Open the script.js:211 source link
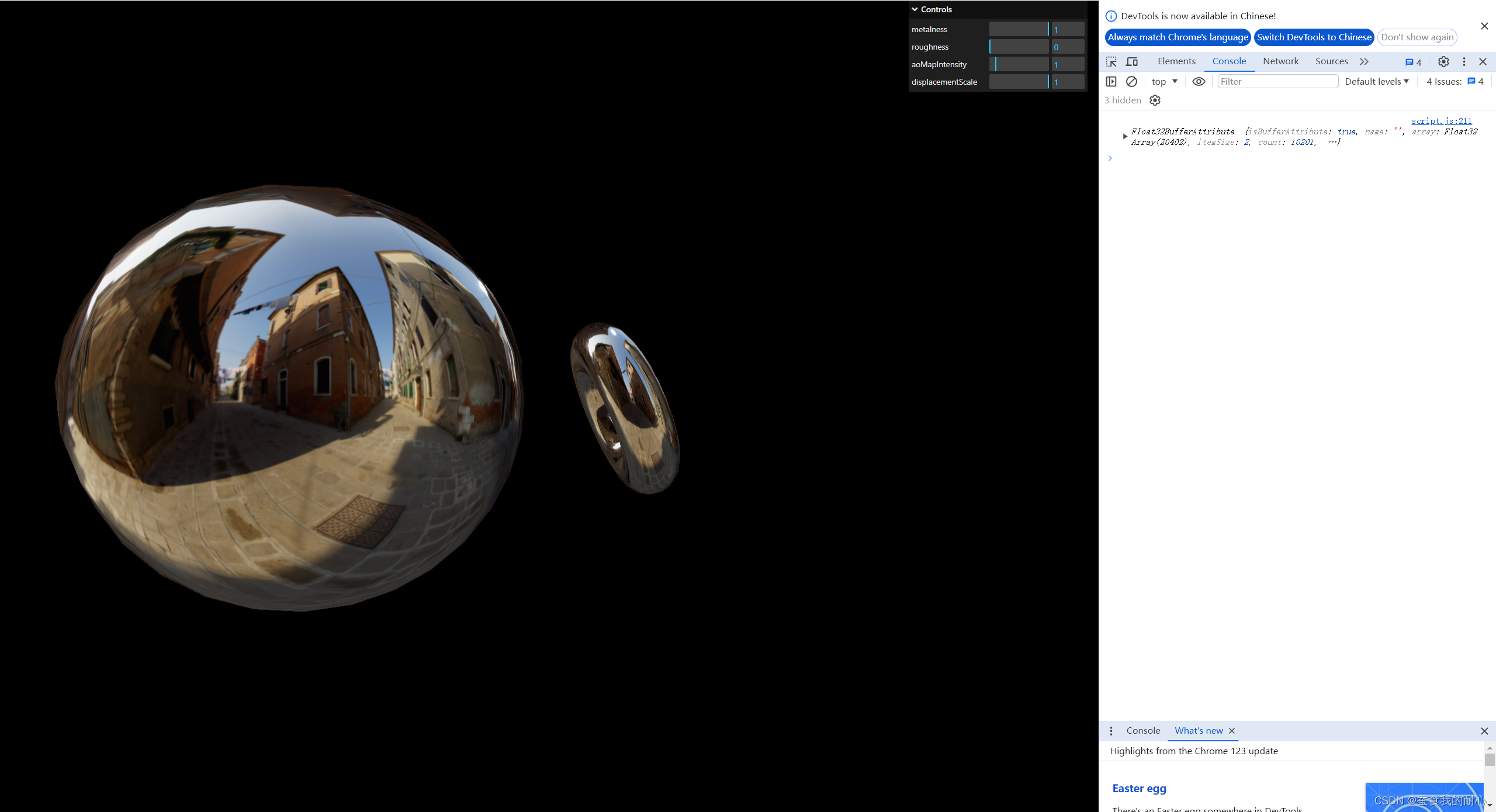 pyautogui.click(x=1441, y=121)
